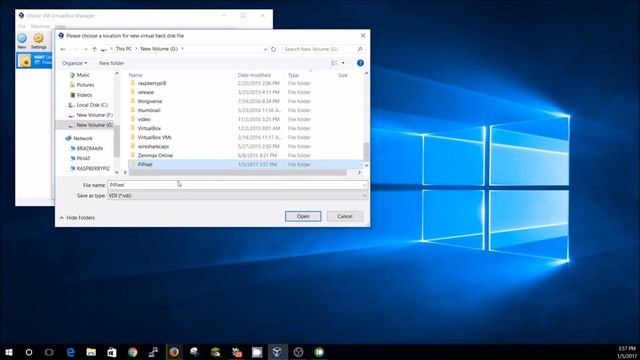Cancel the file location dialog
This screenshot has width=640, height=360.
345,216
